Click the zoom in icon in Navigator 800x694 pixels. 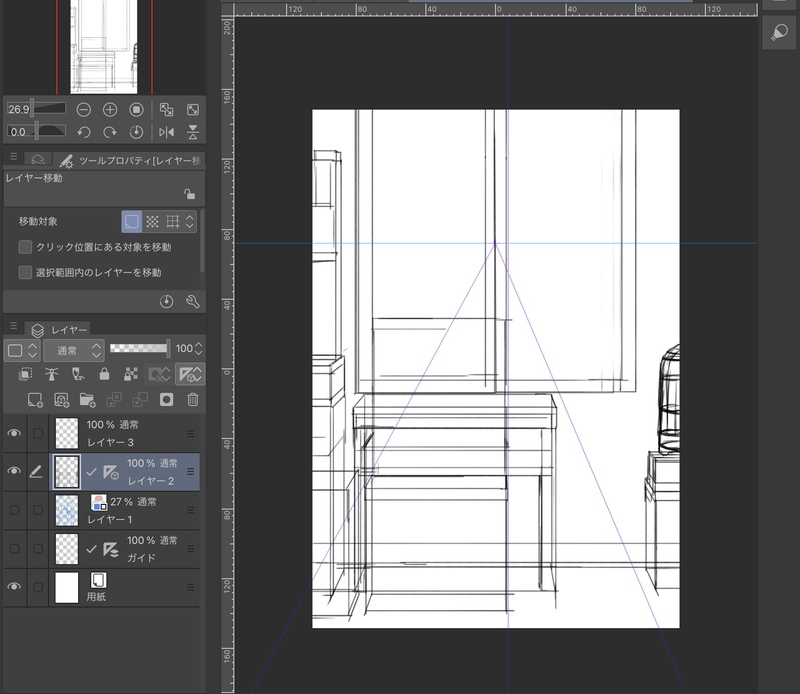tap(110, 109)
